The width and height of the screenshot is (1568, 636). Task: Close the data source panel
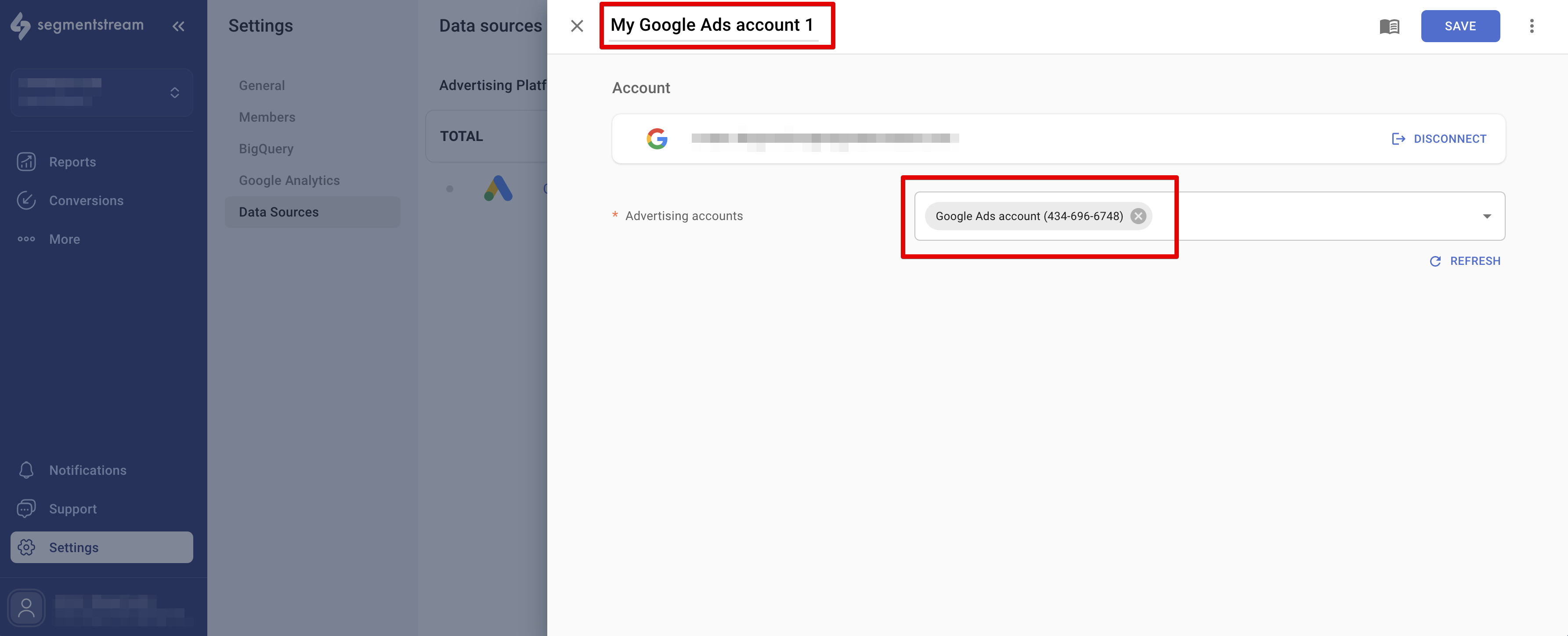(576, 26)
